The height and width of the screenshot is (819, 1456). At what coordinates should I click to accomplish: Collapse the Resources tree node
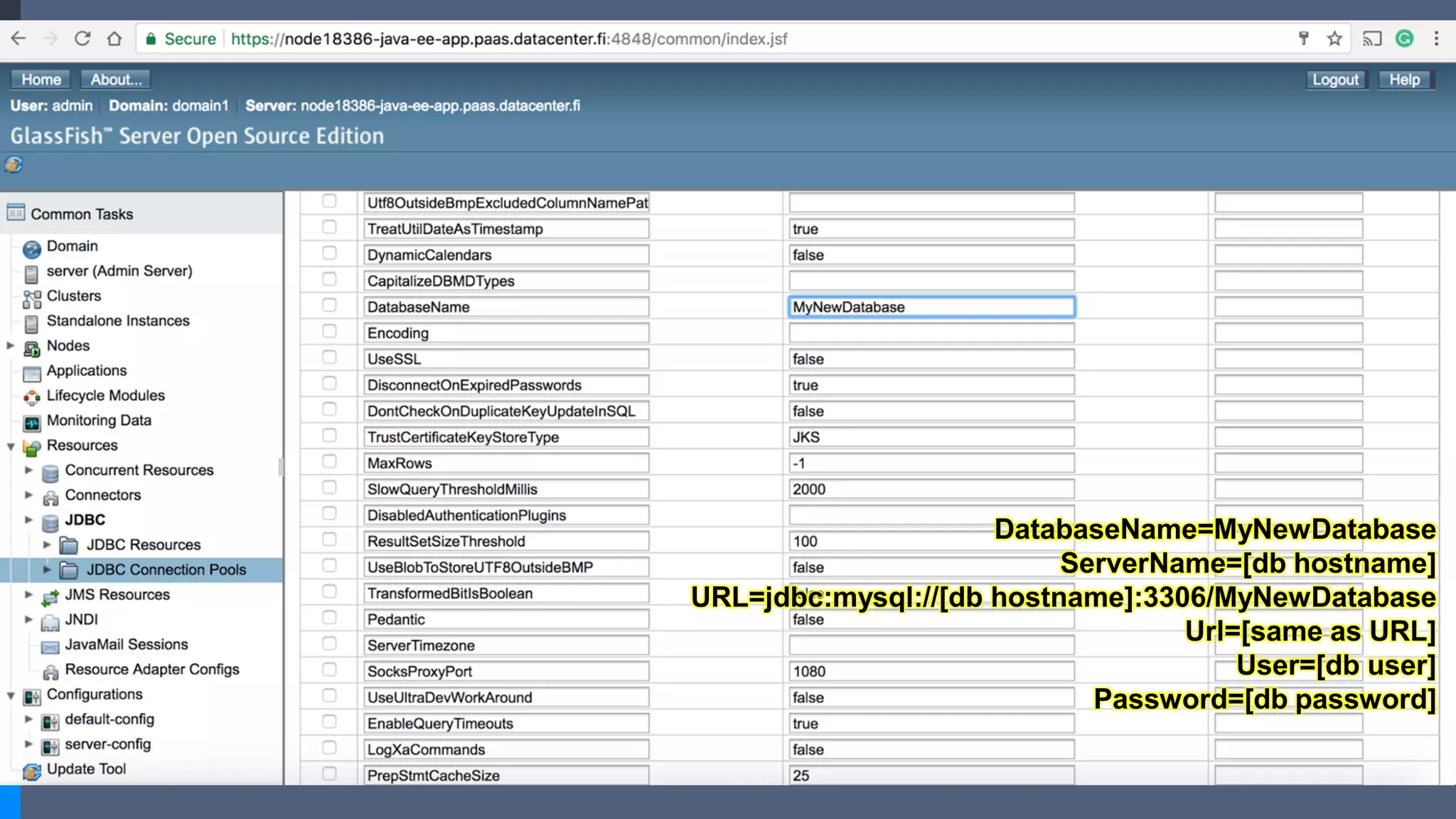click(x=11, y=446)
